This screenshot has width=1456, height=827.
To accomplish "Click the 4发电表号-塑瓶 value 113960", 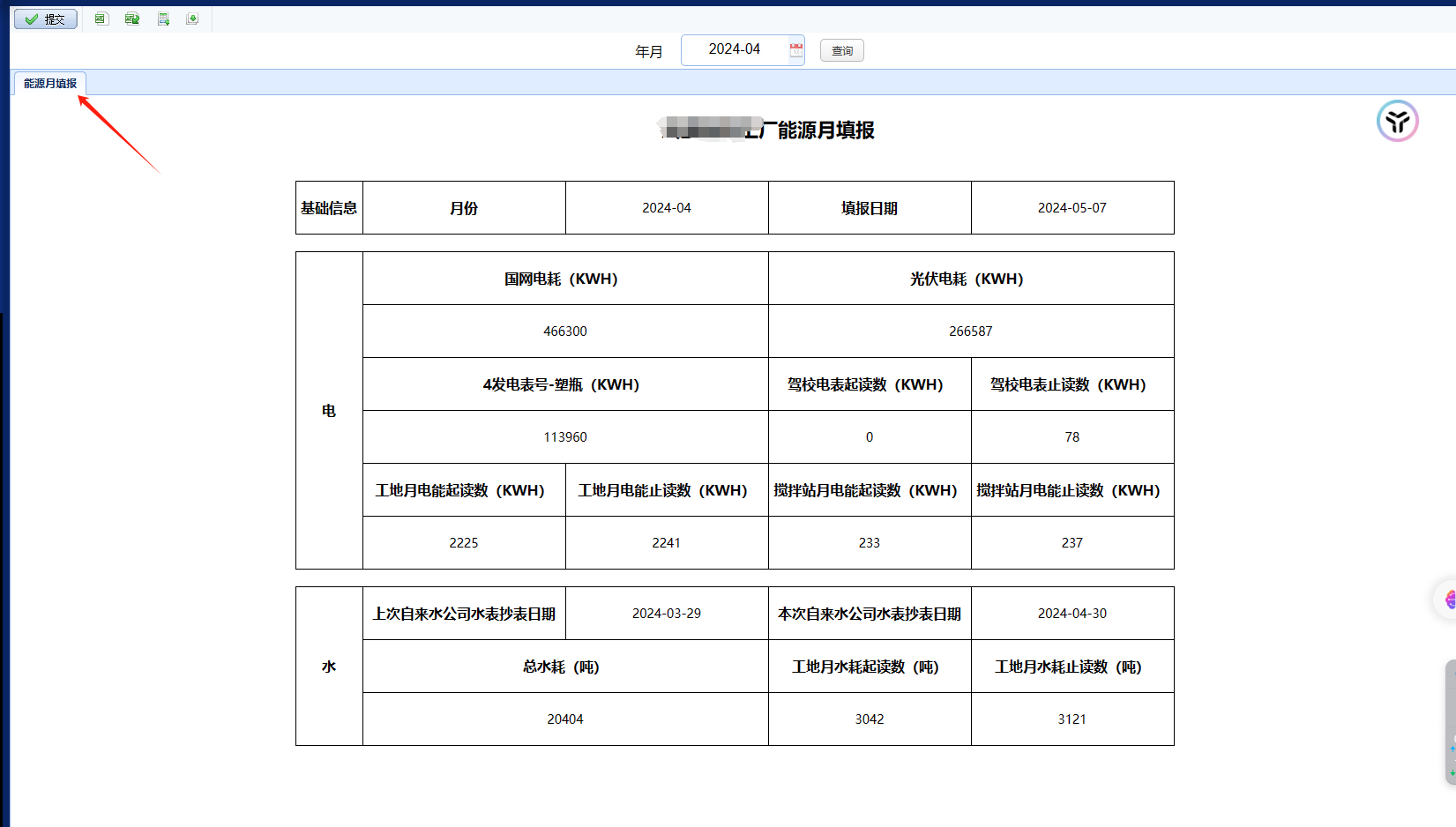I will pyautogui.click(x=565, y=437).
